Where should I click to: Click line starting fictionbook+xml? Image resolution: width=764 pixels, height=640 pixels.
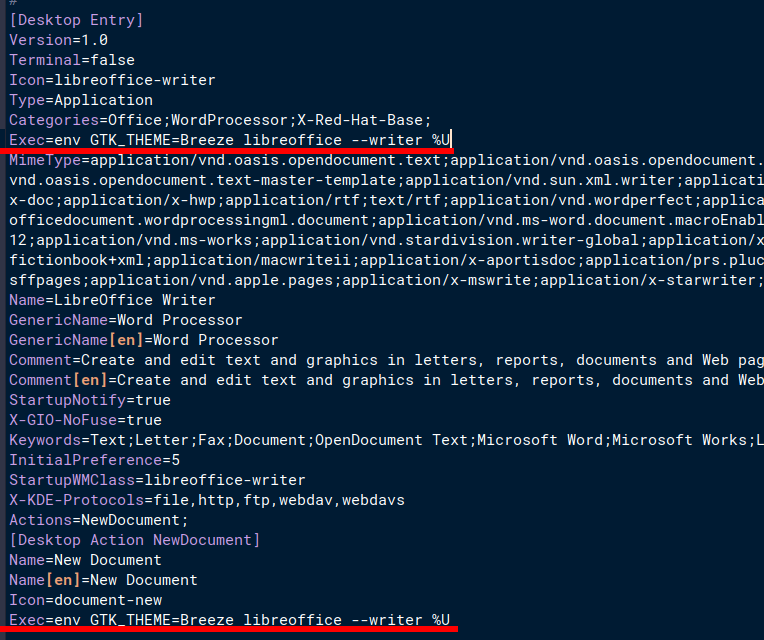(x=386, y=260)
